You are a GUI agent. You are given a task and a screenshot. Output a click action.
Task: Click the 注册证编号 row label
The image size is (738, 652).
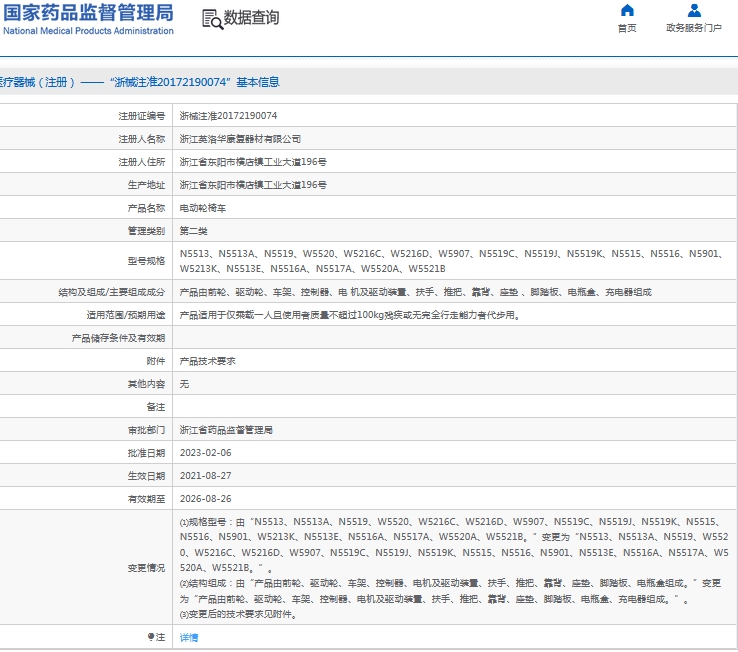tap(142, 116)
